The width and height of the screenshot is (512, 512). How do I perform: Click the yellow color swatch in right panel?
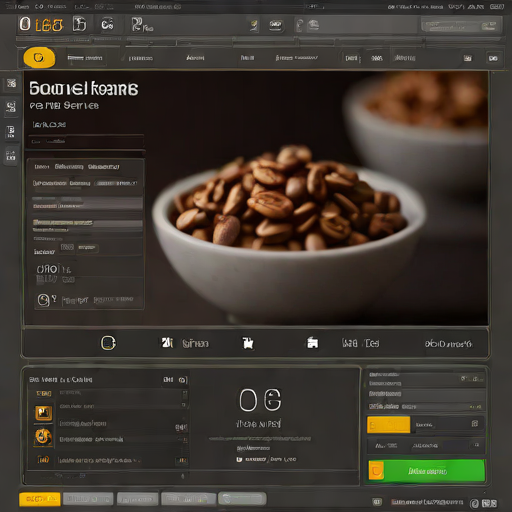[x=388, y=425]
